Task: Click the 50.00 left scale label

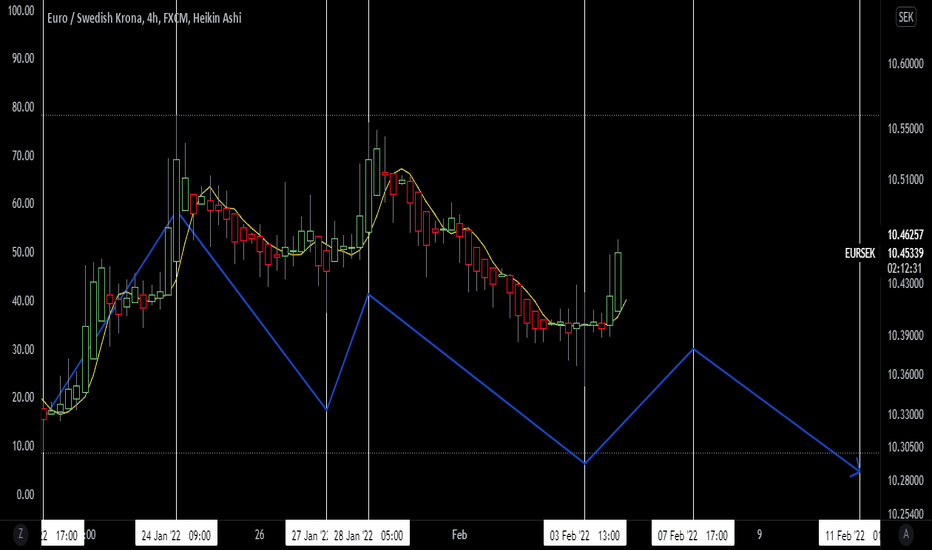Action: click(23, 252)
